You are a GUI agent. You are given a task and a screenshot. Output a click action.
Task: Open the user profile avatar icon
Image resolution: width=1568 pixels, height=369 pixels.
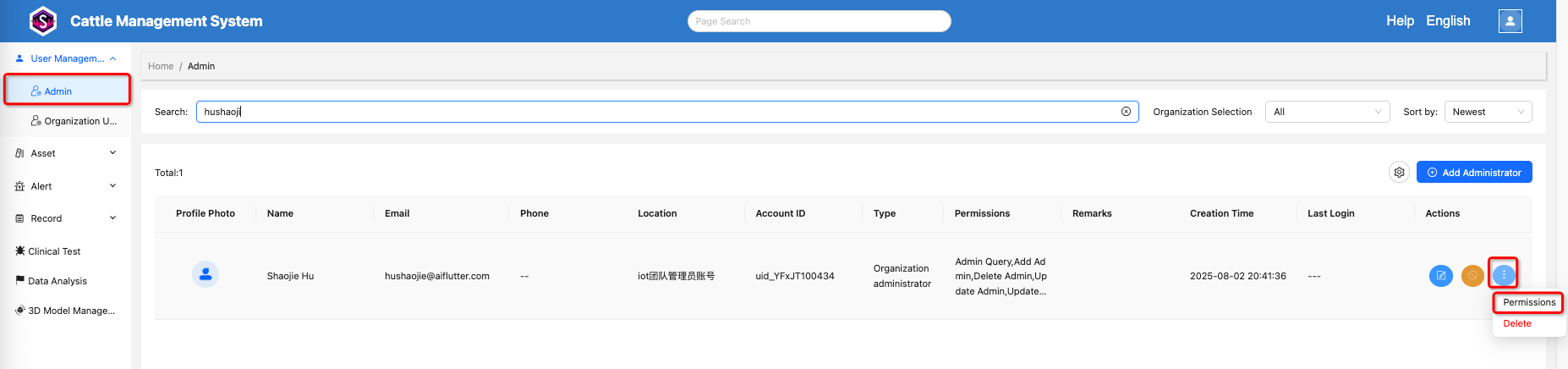pyautogui.click(x=1510, y=21)
